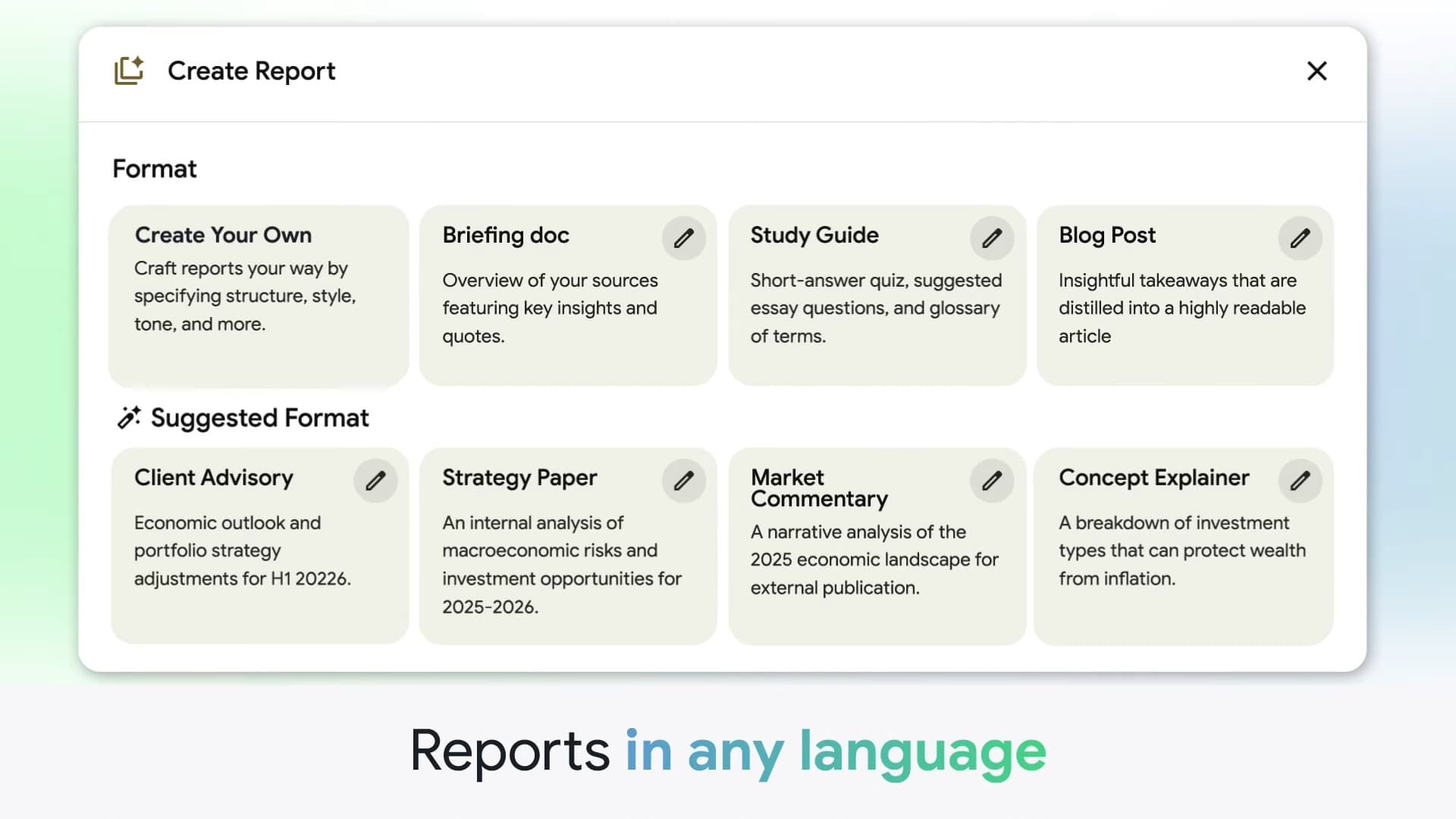Choose the Strategy Paper suggested format
1456x819 pixels.
(568, 546)
